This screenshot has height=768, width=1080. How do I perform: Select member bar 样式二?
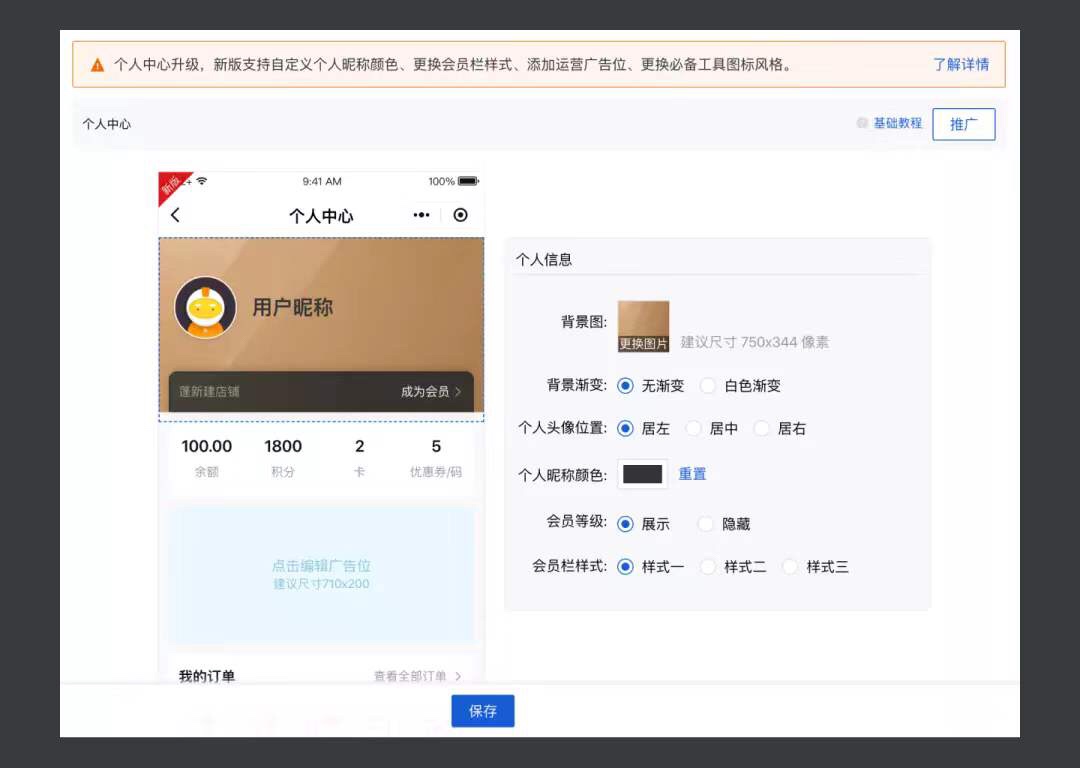pyautogui.click(x=708, y=566)
